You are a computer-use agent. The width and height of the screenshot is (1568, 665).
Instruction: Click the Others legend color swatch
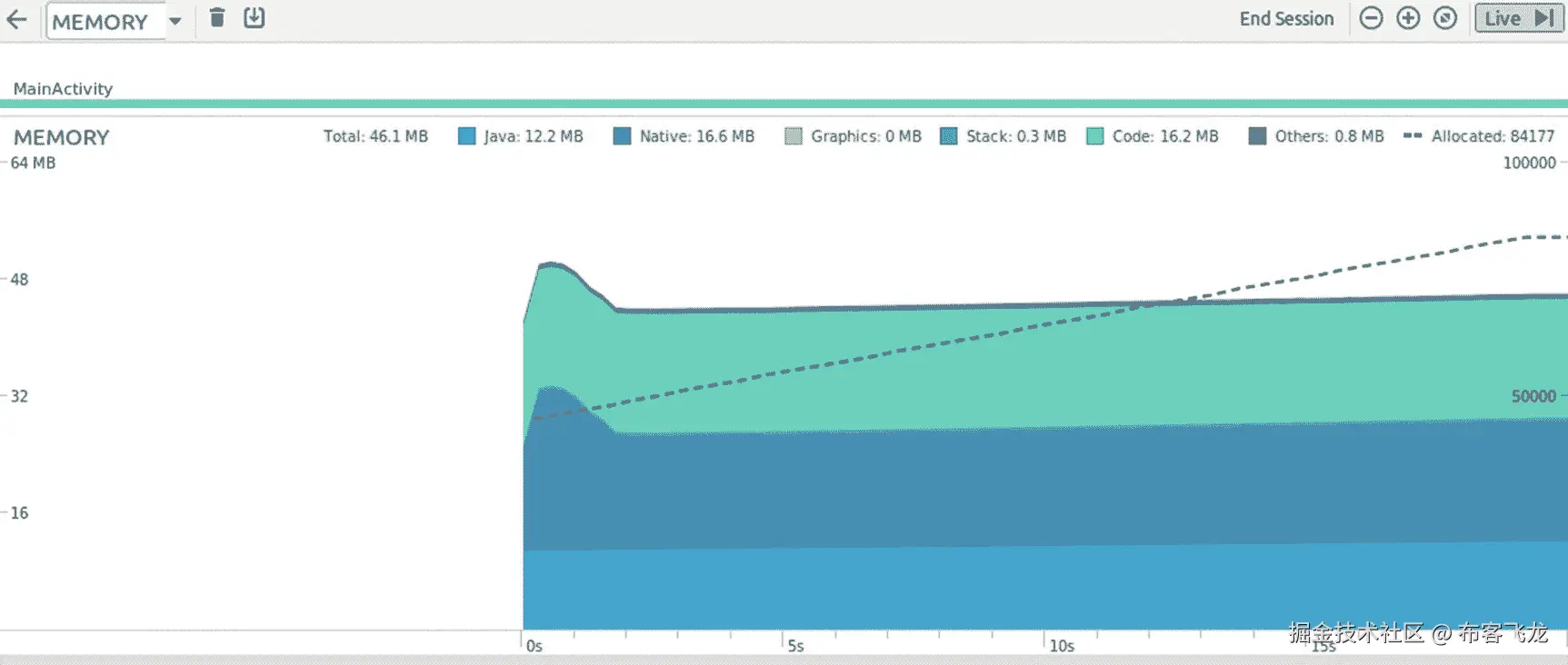click(x=1257, y=136)
